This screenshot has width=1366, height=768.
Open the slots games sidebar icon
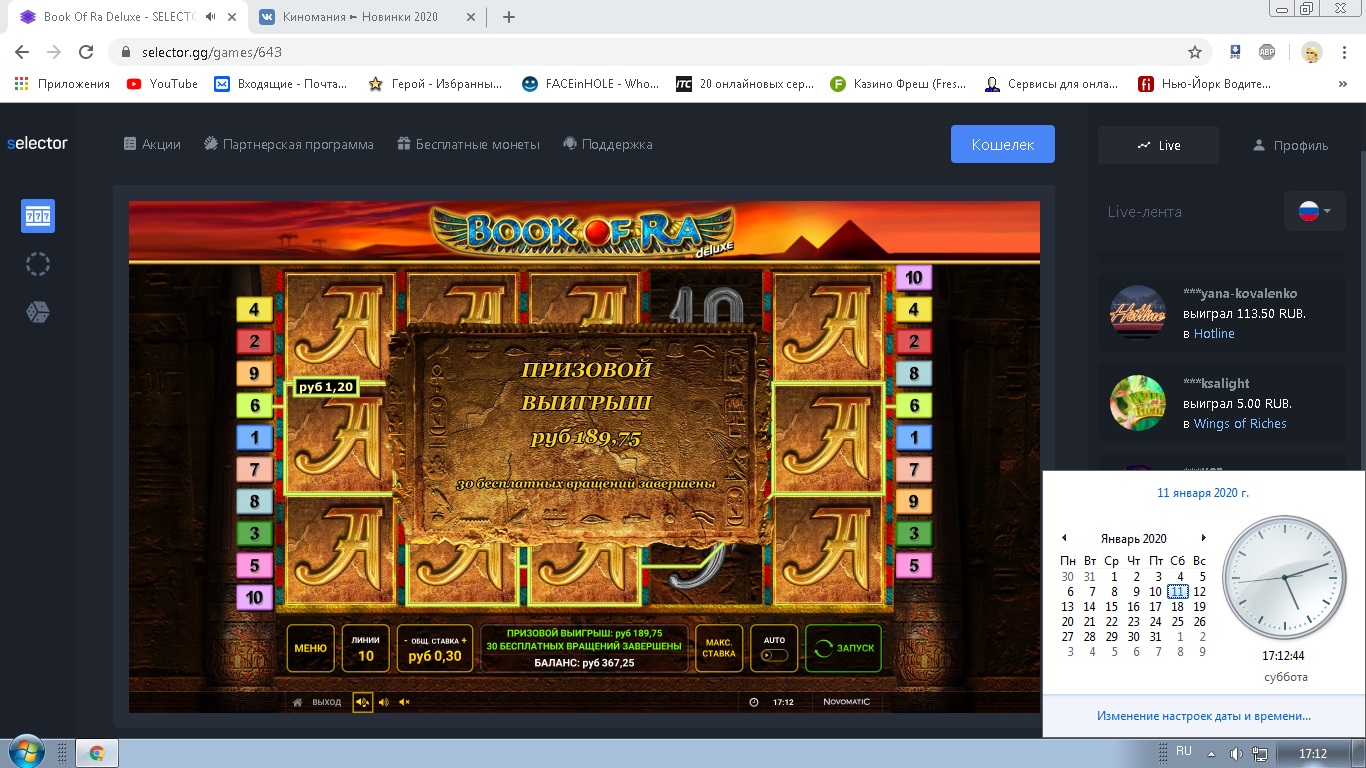(38, 216)
